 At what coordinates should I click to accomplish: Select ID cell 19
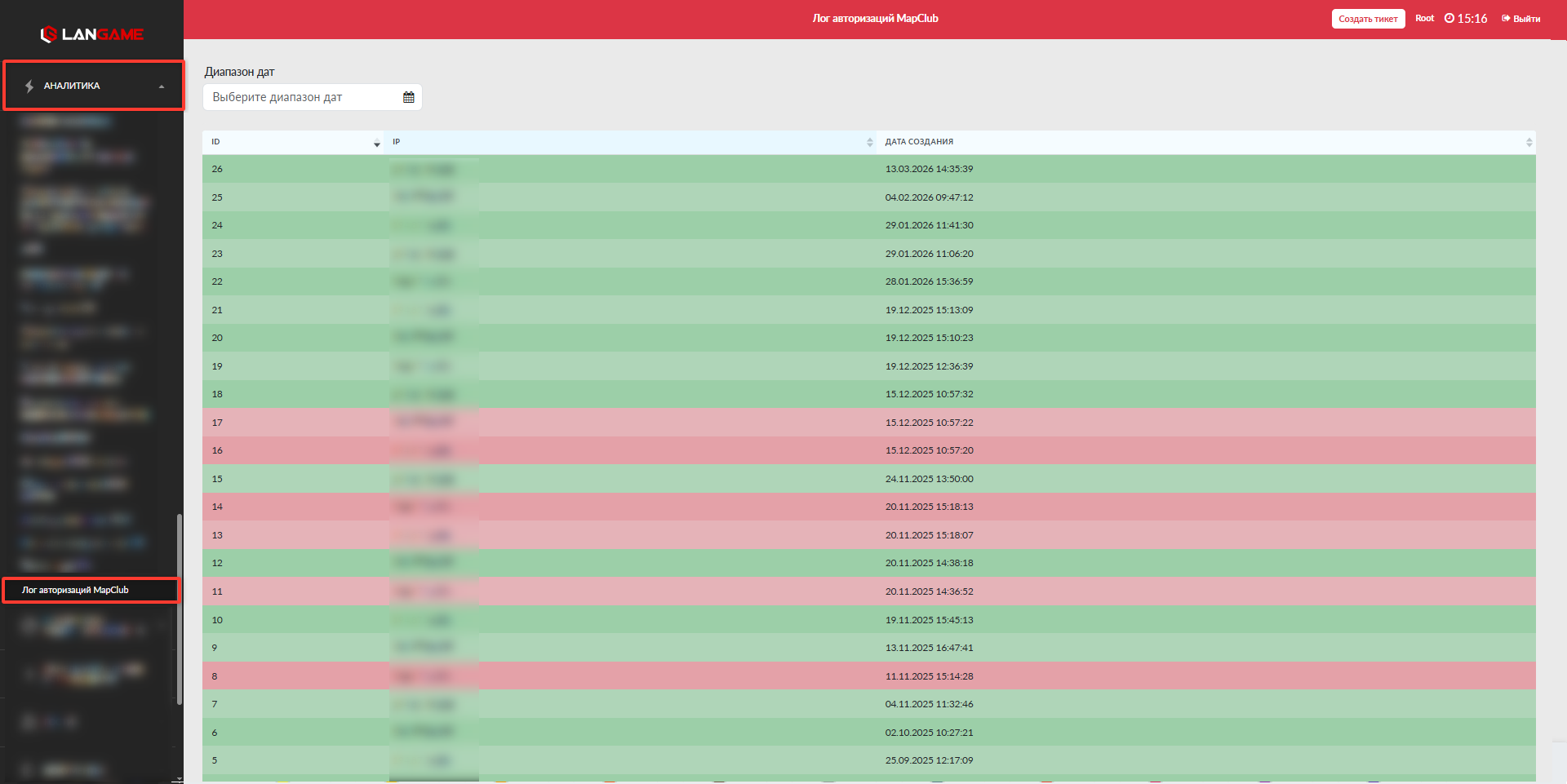tap(217, 366)
